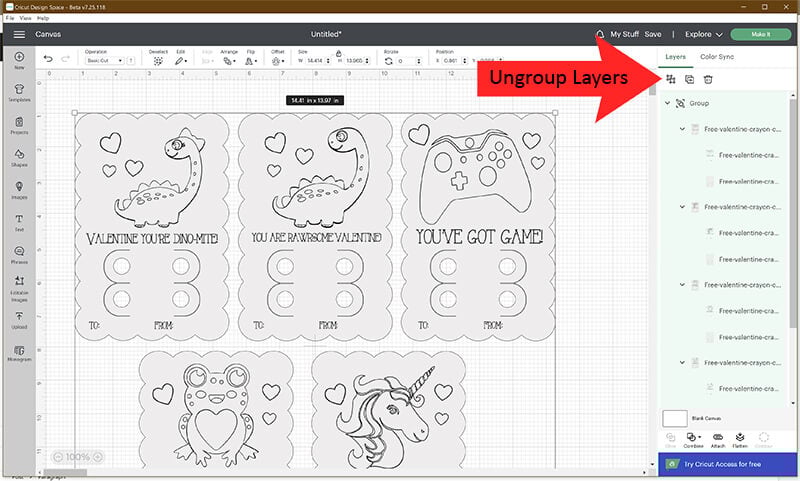Click the Ungroup icon in Layers panel
Viewport: 800px width, 481px height.
[x=670, y=79]
